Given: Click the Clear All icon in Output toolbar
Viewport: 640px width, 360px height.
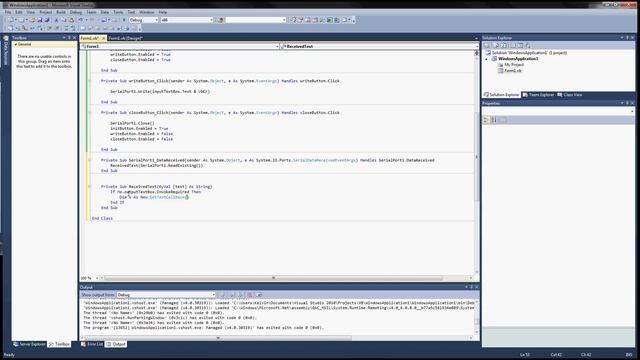Looking at the screenshot, I should (x=250, y=295).
